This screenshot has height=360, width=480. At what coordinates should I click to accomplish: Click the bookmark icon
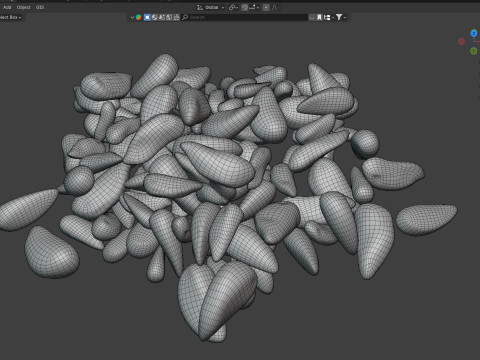(x=319, y=17)
